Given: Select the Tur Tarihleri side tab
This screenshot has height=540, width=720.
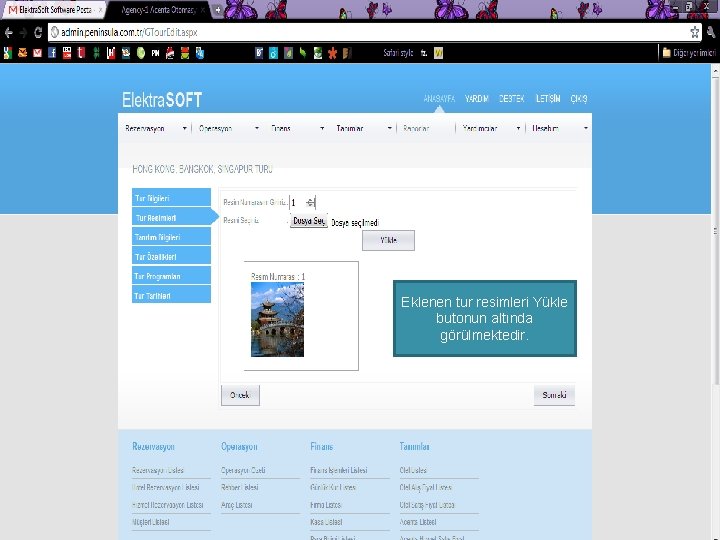Looking at the screenshot, I should click(x=171, y=295).
